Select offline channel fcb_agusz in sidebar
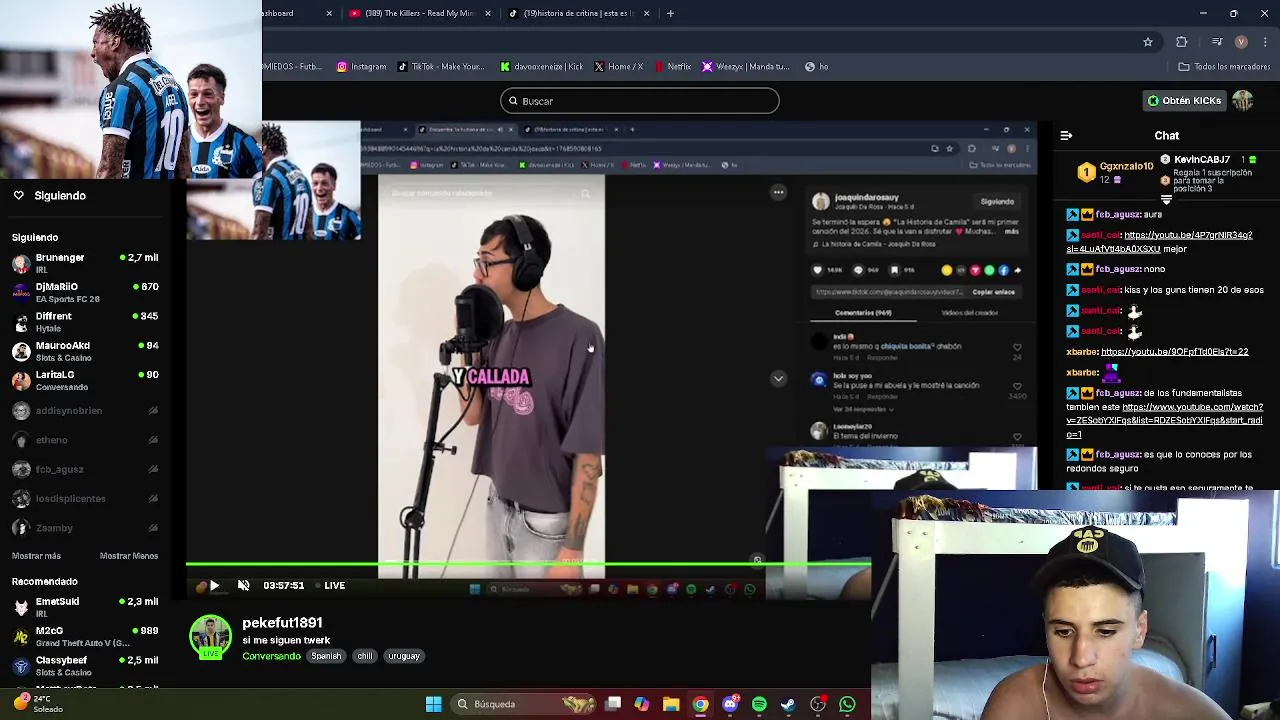The width and height of the screenshot is (1280, 720). 85,469
